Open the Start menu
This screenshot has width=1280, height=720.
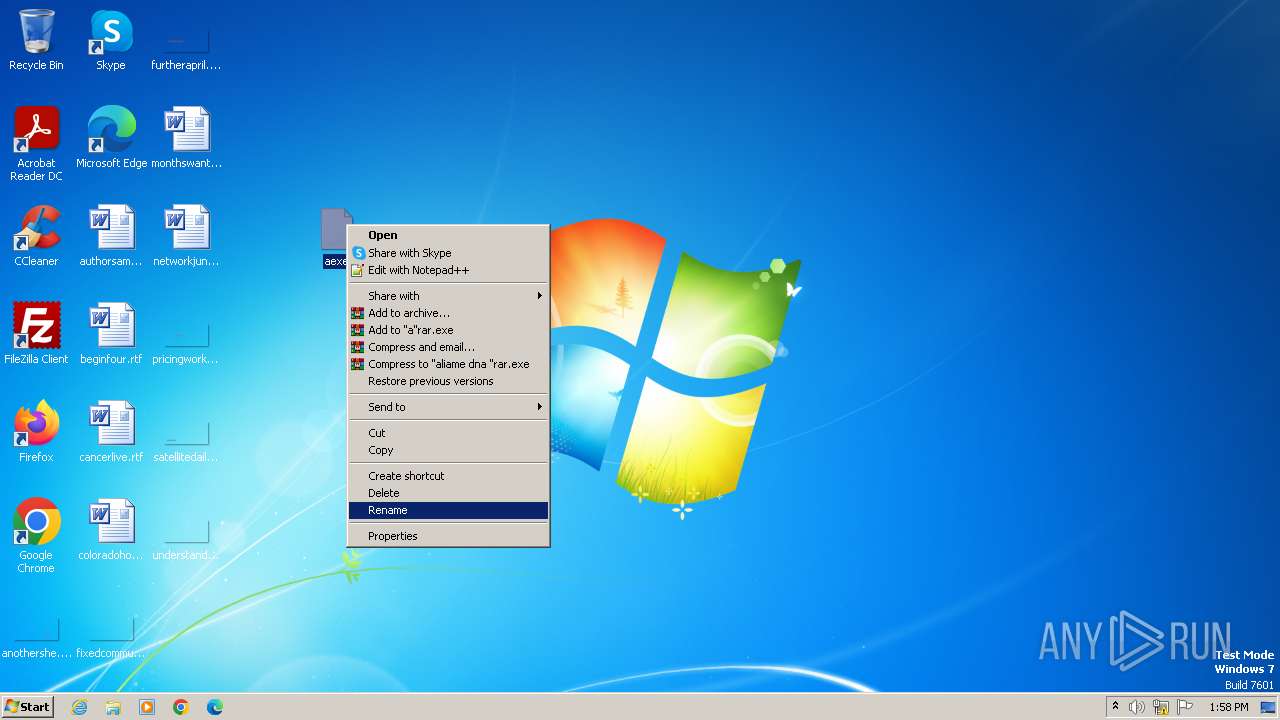[27, 707]
